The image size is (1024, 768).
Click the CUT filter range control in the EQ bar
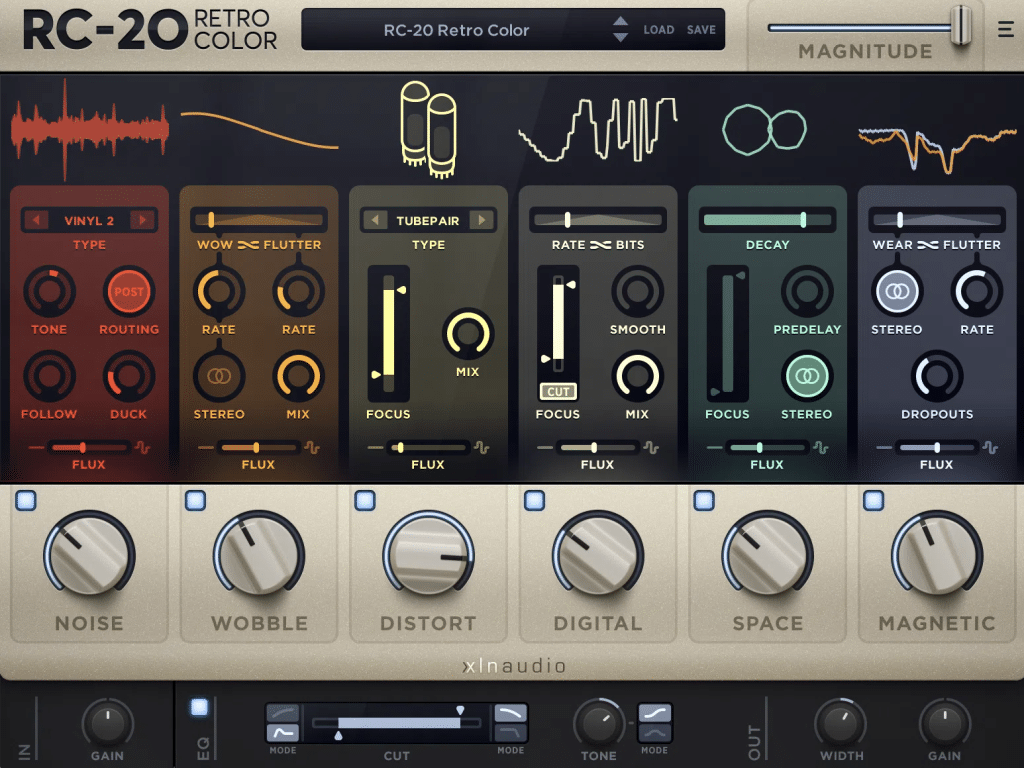coord(397,724)
